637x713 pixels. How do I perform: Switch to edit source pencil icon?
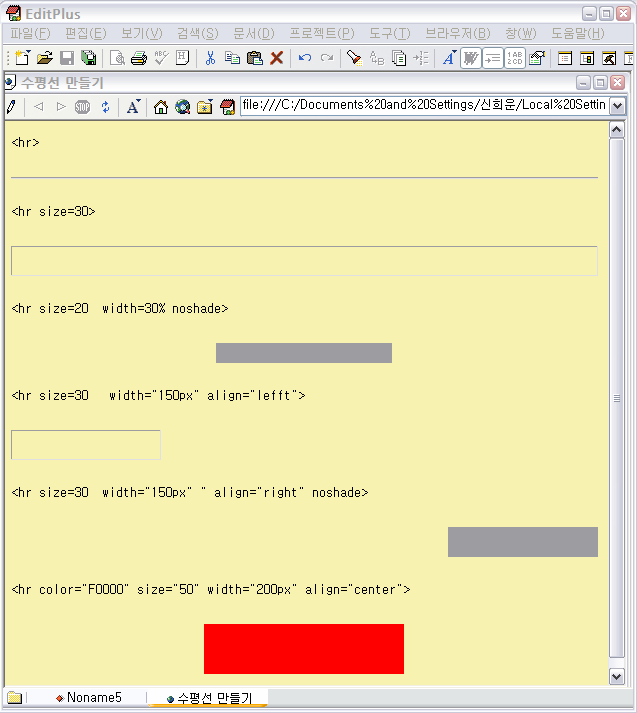12,107
